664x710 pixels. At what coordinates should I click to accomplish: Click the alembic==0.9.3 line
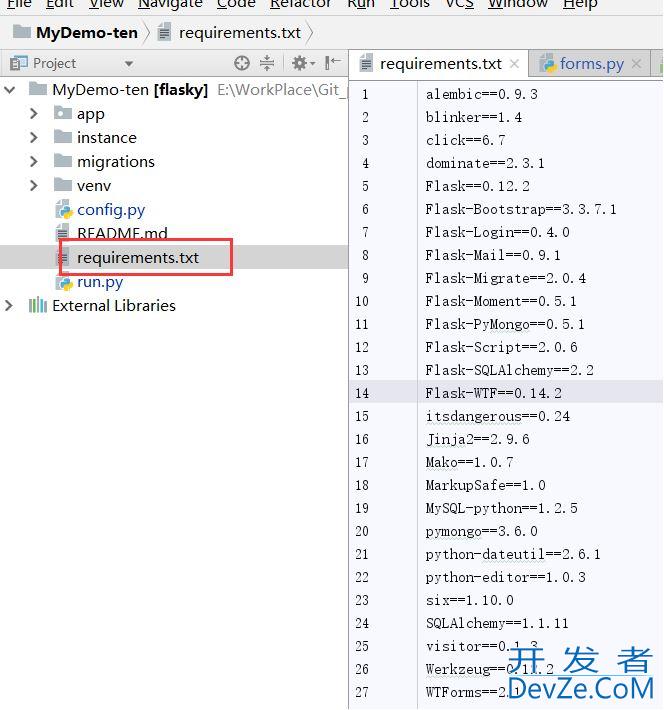[481, 94]
